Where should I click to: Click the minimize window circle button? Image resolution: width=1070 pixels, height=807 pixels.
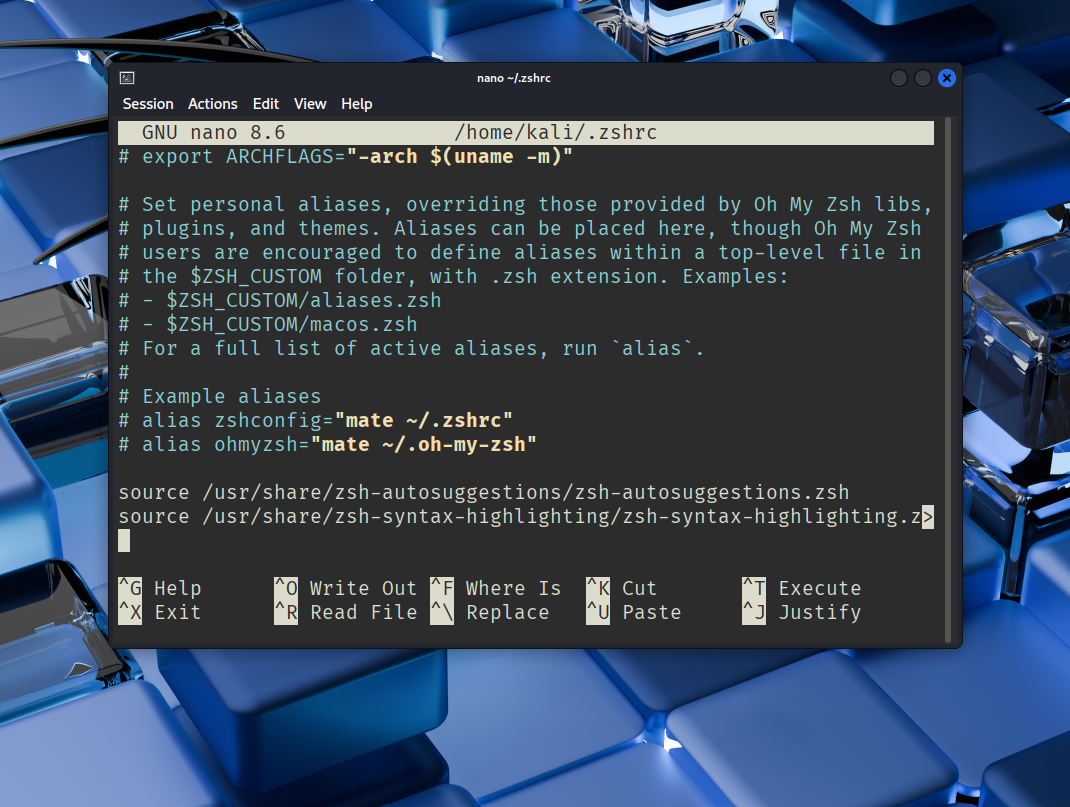pos(899,78)
